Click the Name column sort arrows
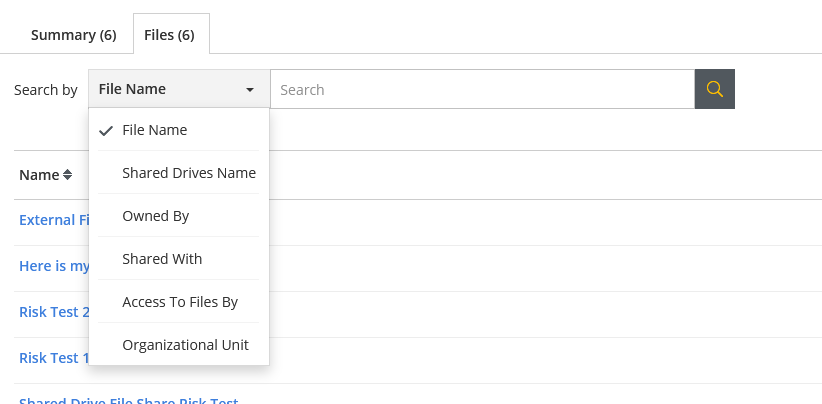The width and height of the screenshot is (822, 404). click(x=67, y=175)
